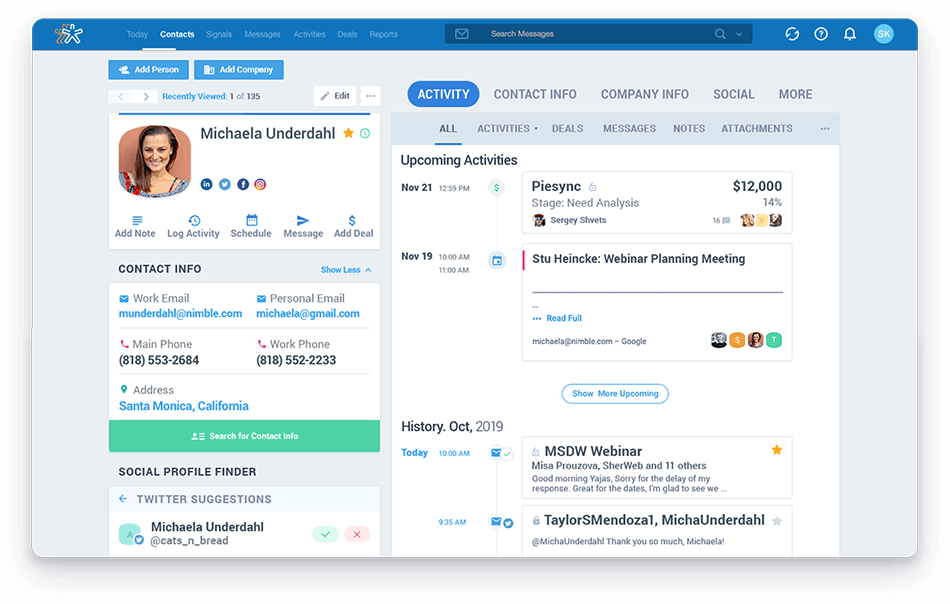Open Michaela's LinkedIn profile icon
950x604 pixels.
click(x=206, y=184)
